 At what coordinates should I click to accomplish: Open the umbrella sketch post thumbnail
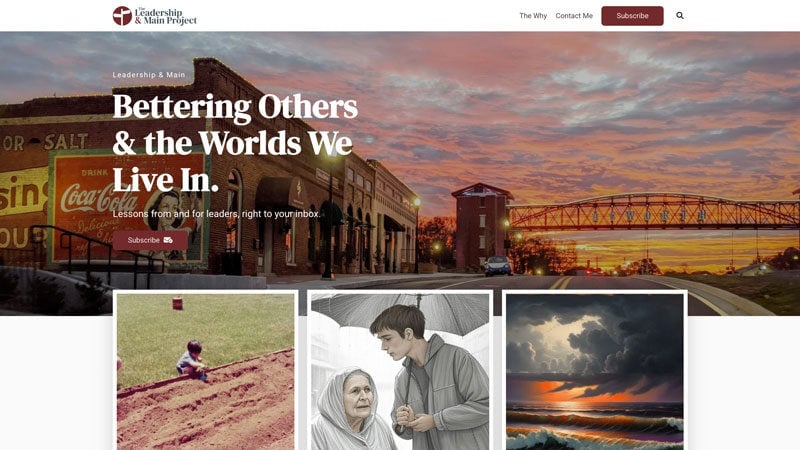click(400, 371)
